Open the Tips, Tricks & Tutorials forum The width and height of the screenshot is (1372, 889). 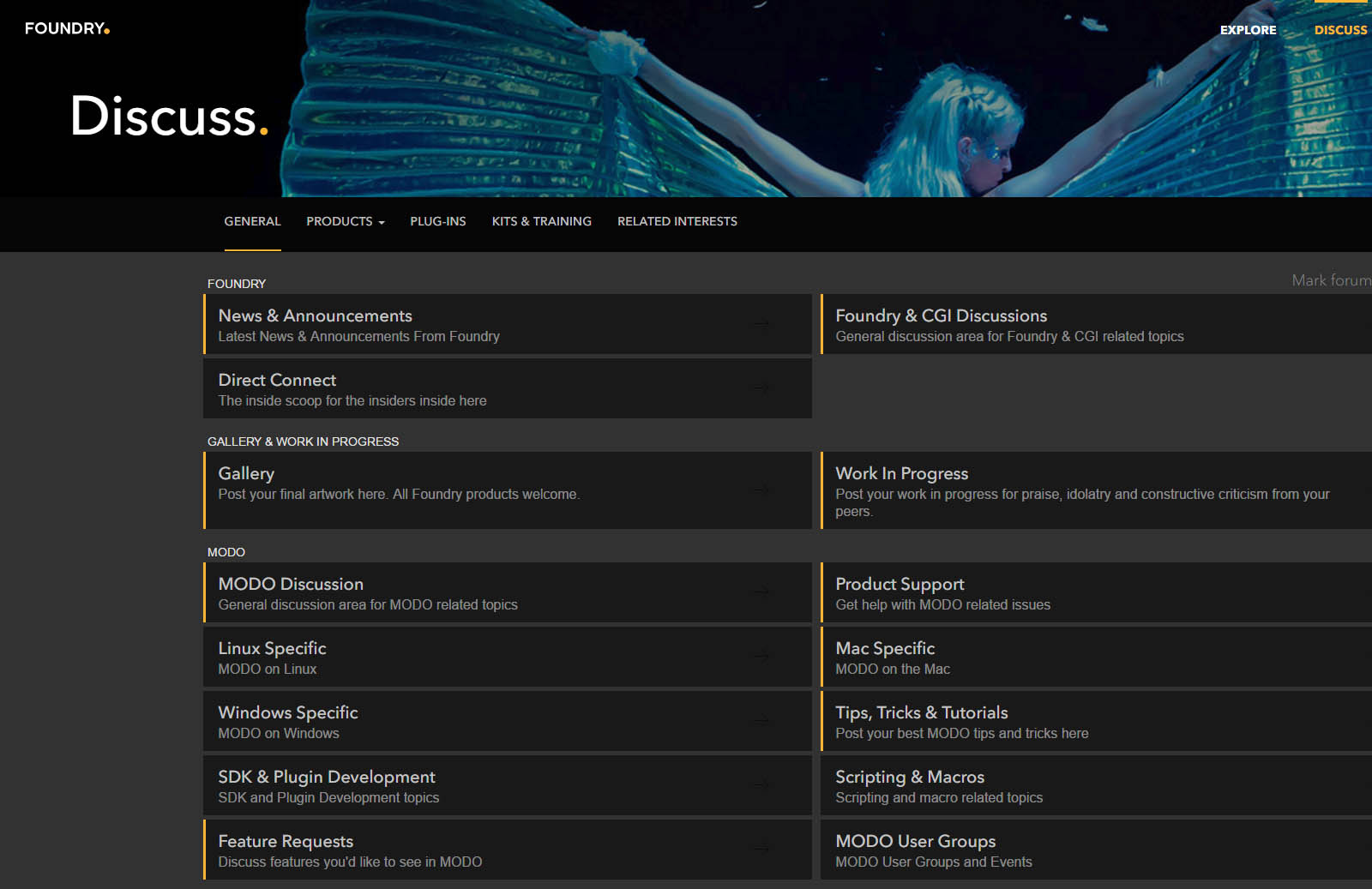922,712
